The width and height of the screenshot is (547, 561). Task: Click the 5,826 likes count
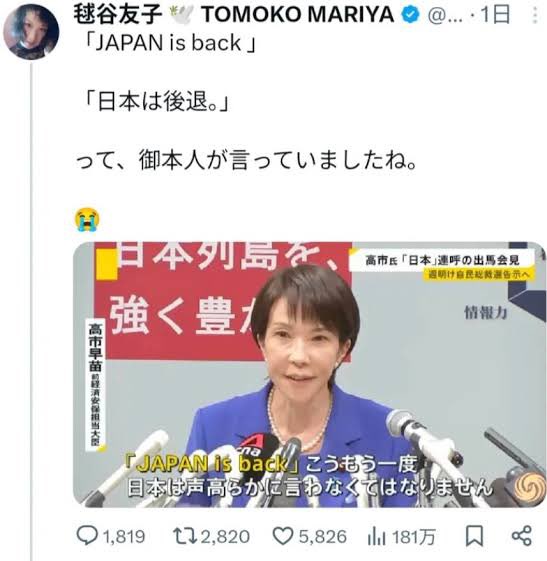(323, 537)
